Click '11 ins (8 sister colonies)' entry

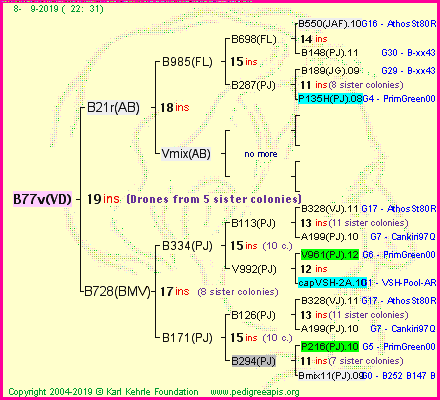click(x=352, y=85)
